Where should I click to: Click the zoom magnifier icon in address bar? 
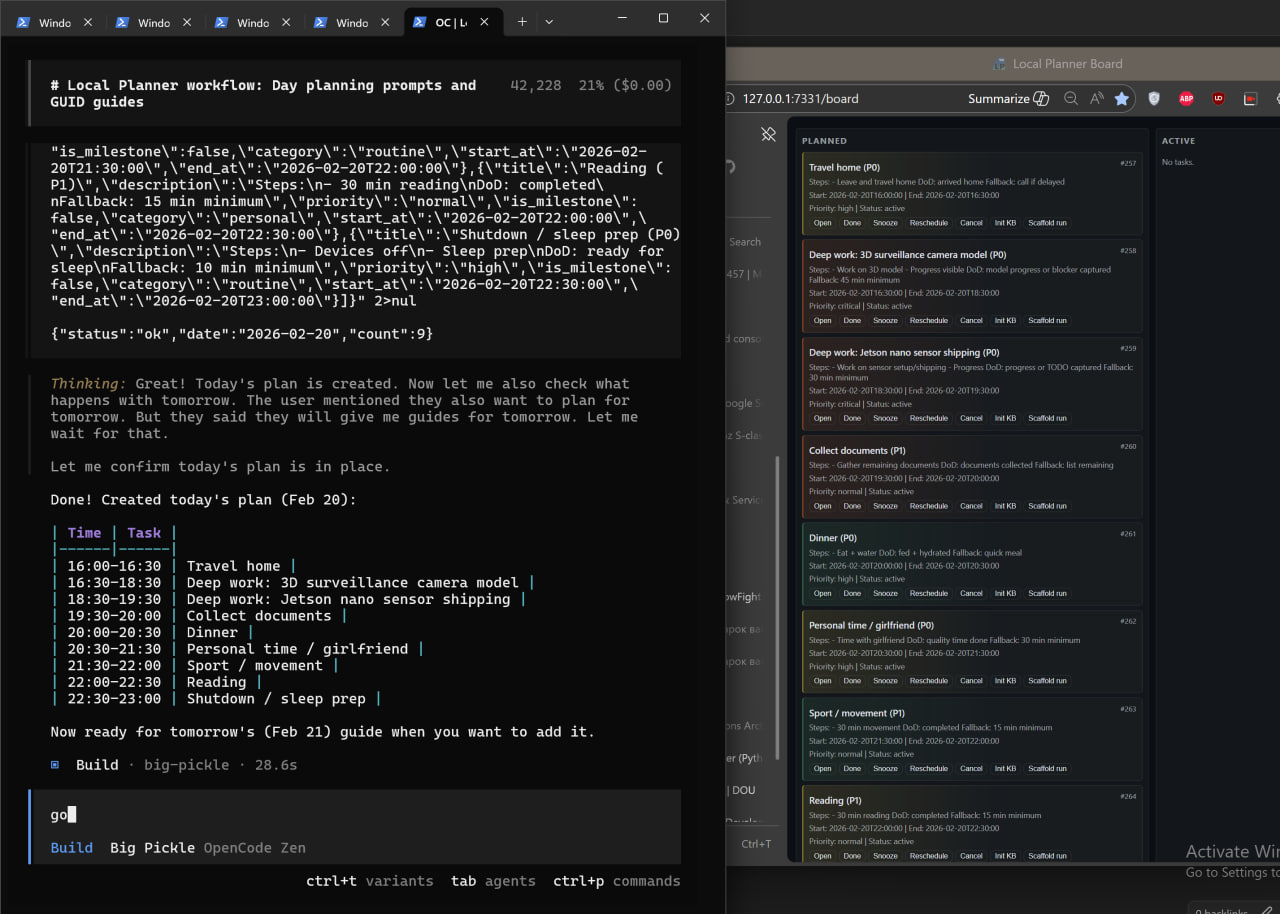[x=1070, y=98]
